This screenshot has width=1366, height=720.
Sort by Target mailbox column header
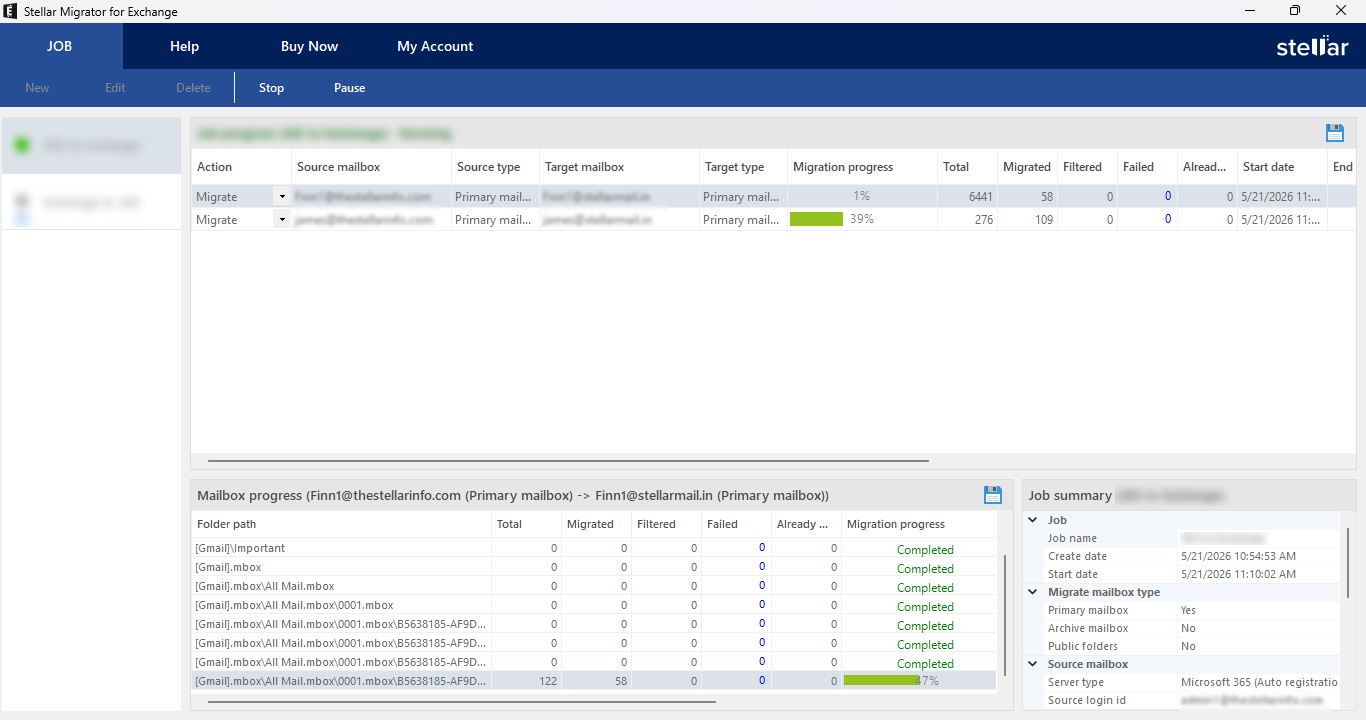[x=620, y=167]
